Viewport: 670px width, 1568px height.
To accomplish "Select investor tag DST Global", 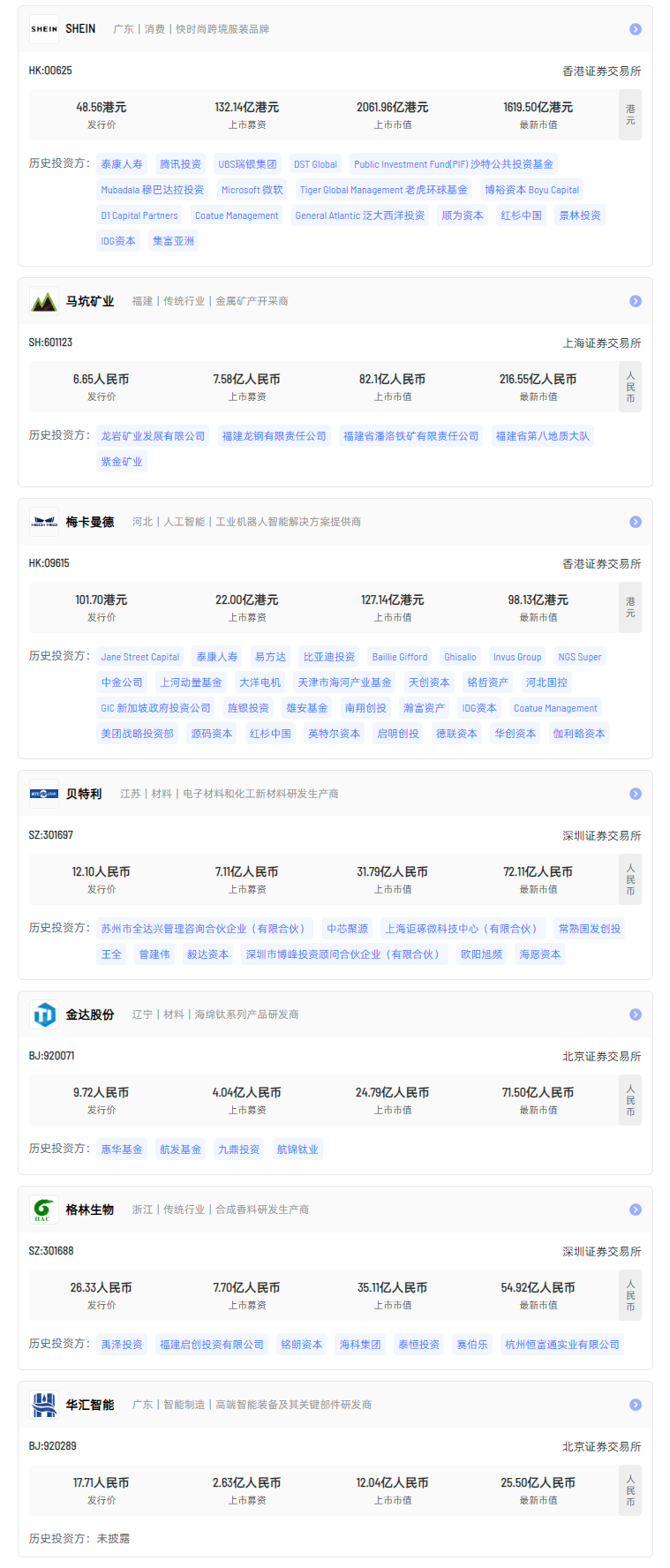I will click(x=315, y=164).
